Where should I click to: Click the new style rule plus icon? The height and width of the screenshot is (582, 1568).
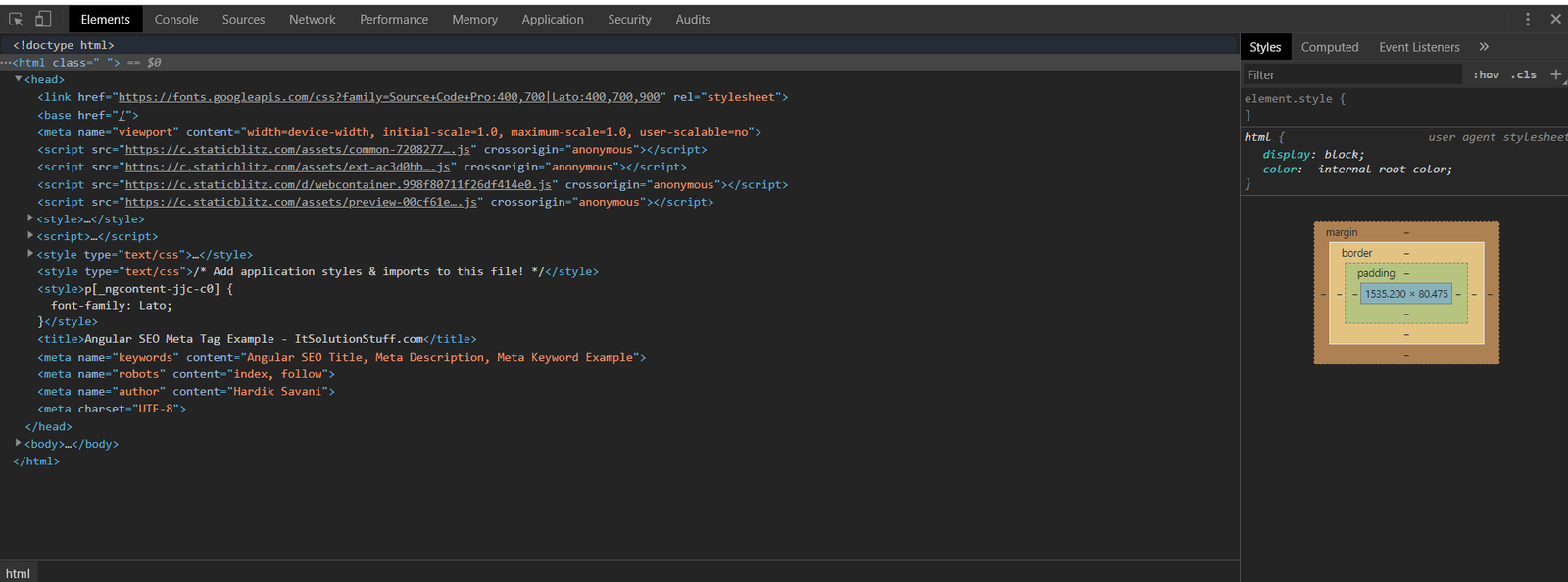coord(1555,74)
